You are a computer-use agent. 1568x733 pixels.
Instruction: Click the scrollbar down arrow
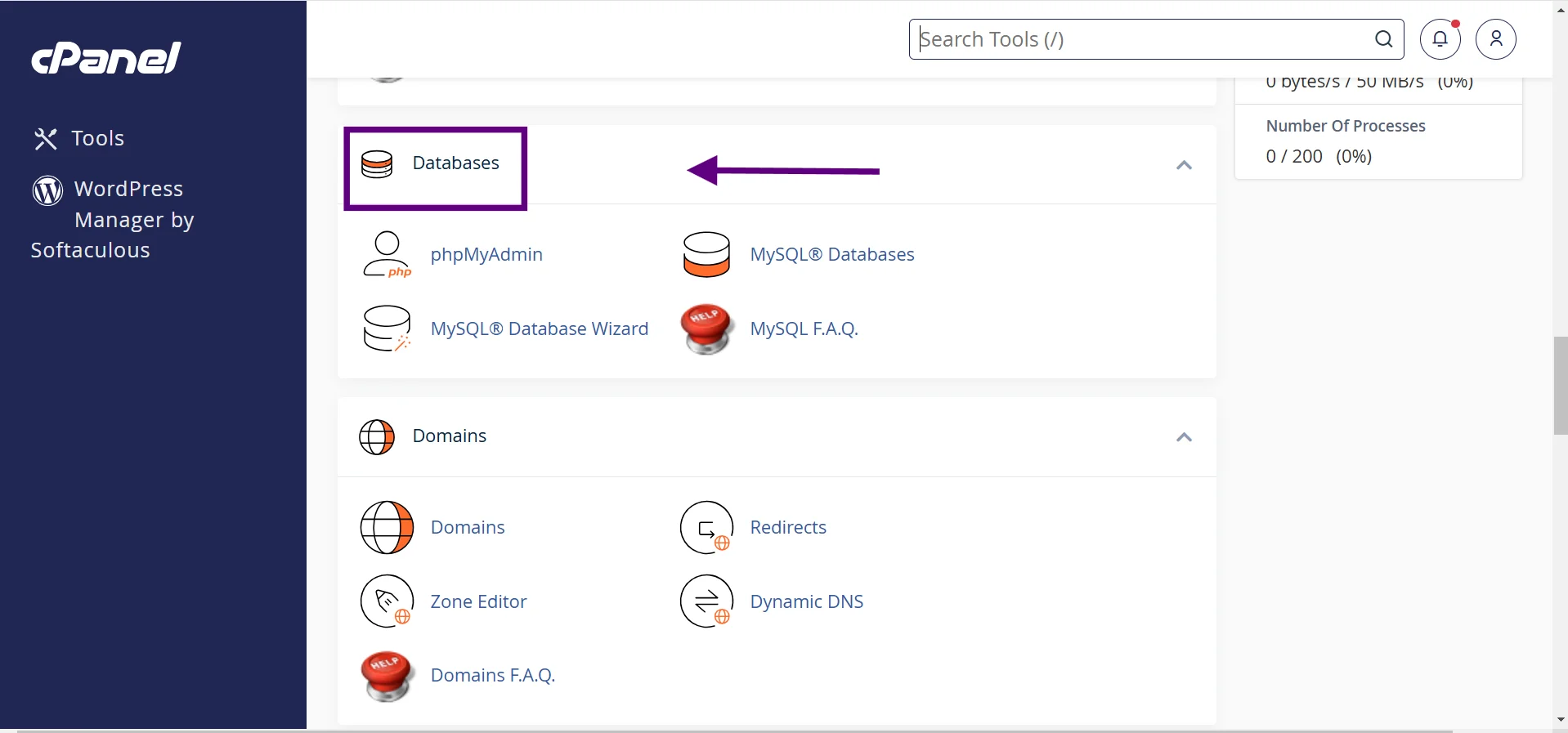click(x=1561, y=720)
